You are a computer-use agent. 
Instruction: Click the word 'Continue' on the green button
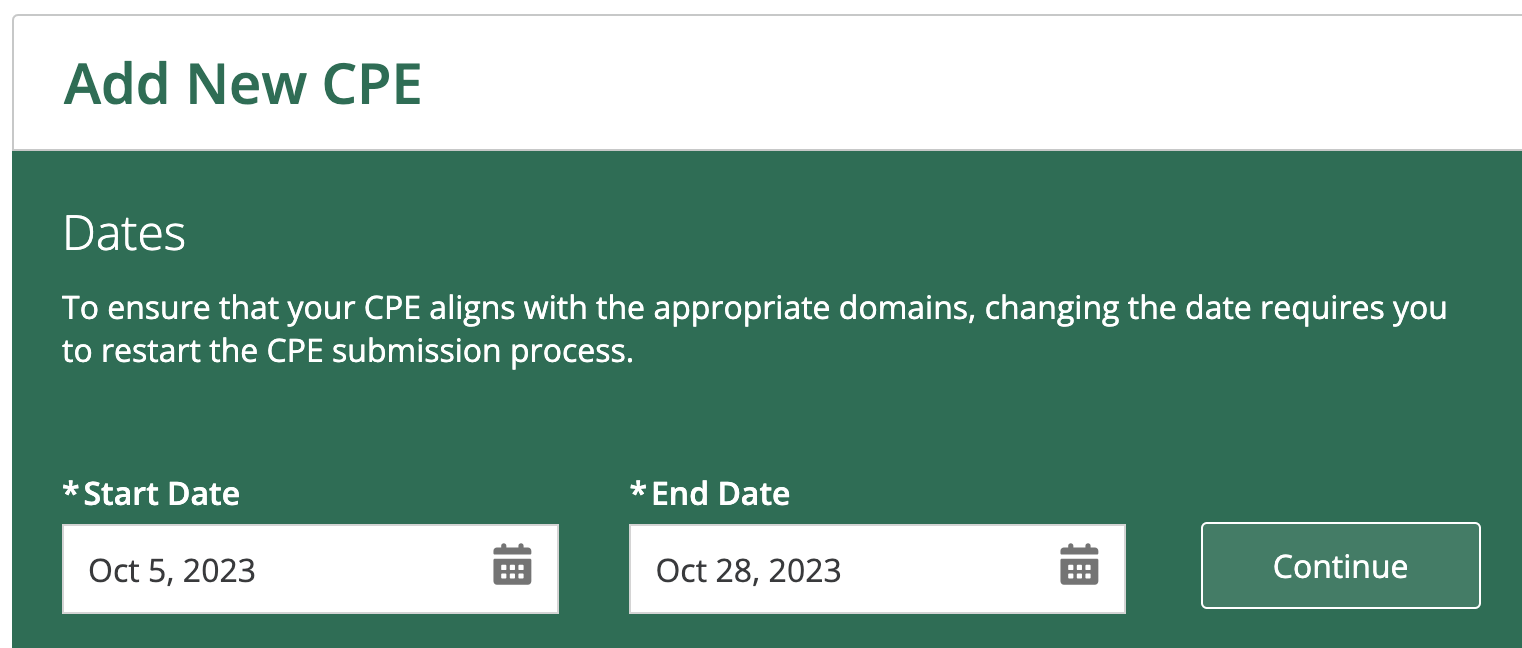1340,567
